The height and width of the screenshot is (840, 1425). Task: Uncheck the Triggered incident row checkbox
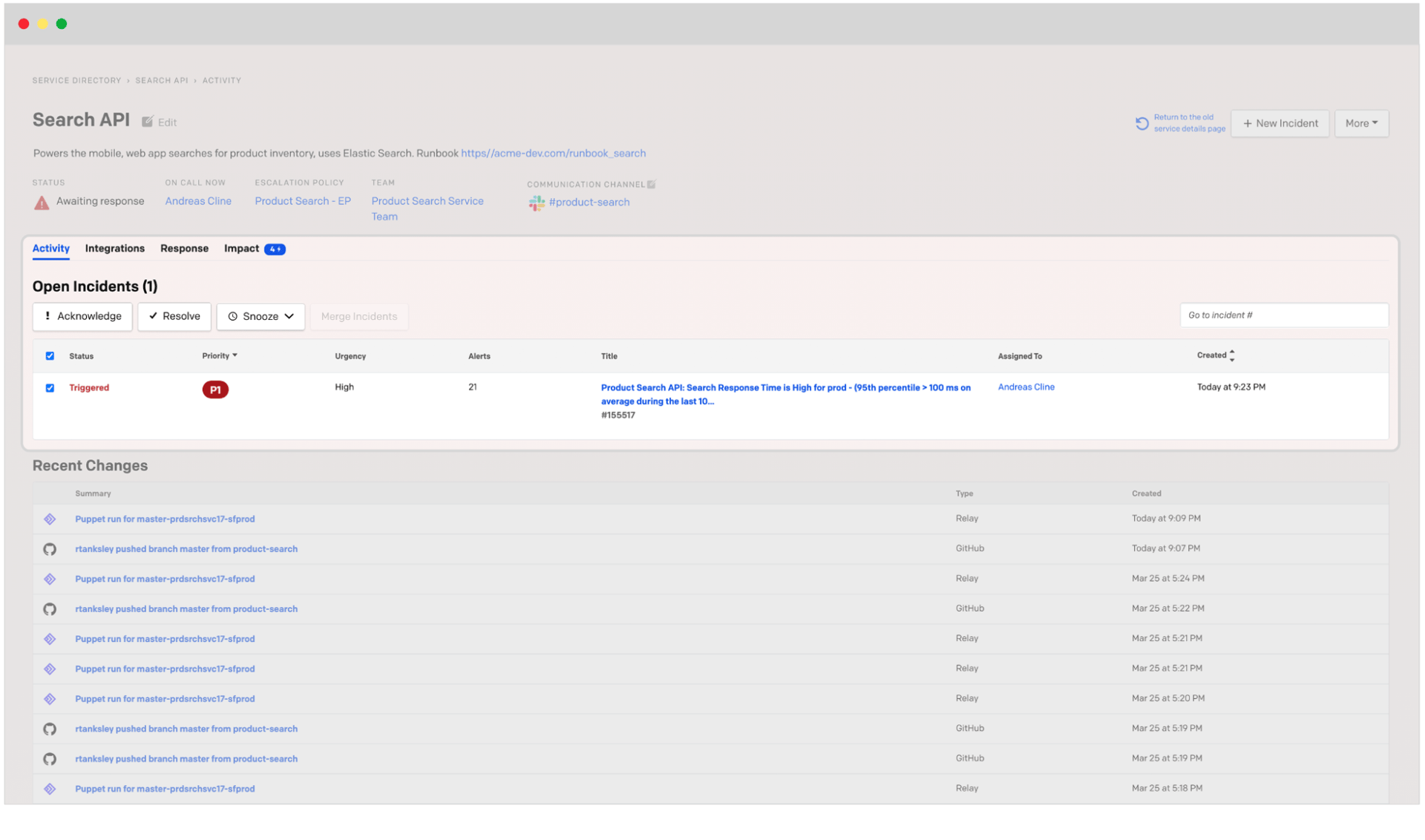point(50,388)
